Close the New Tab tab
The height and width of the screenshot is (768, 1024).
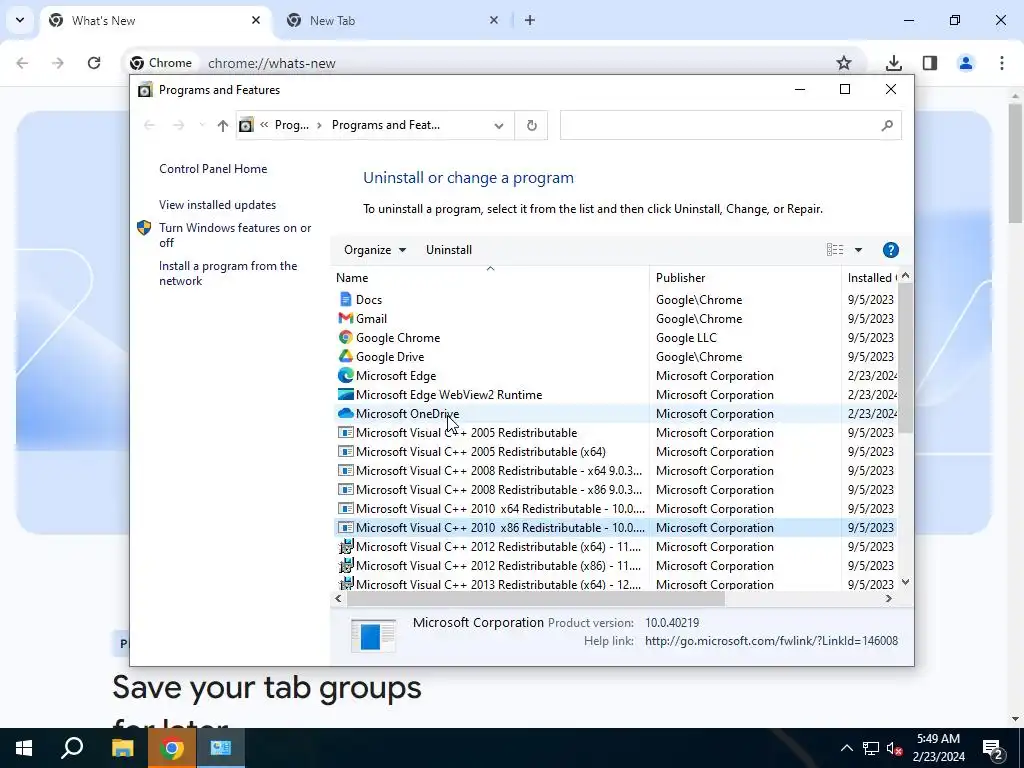494,20
